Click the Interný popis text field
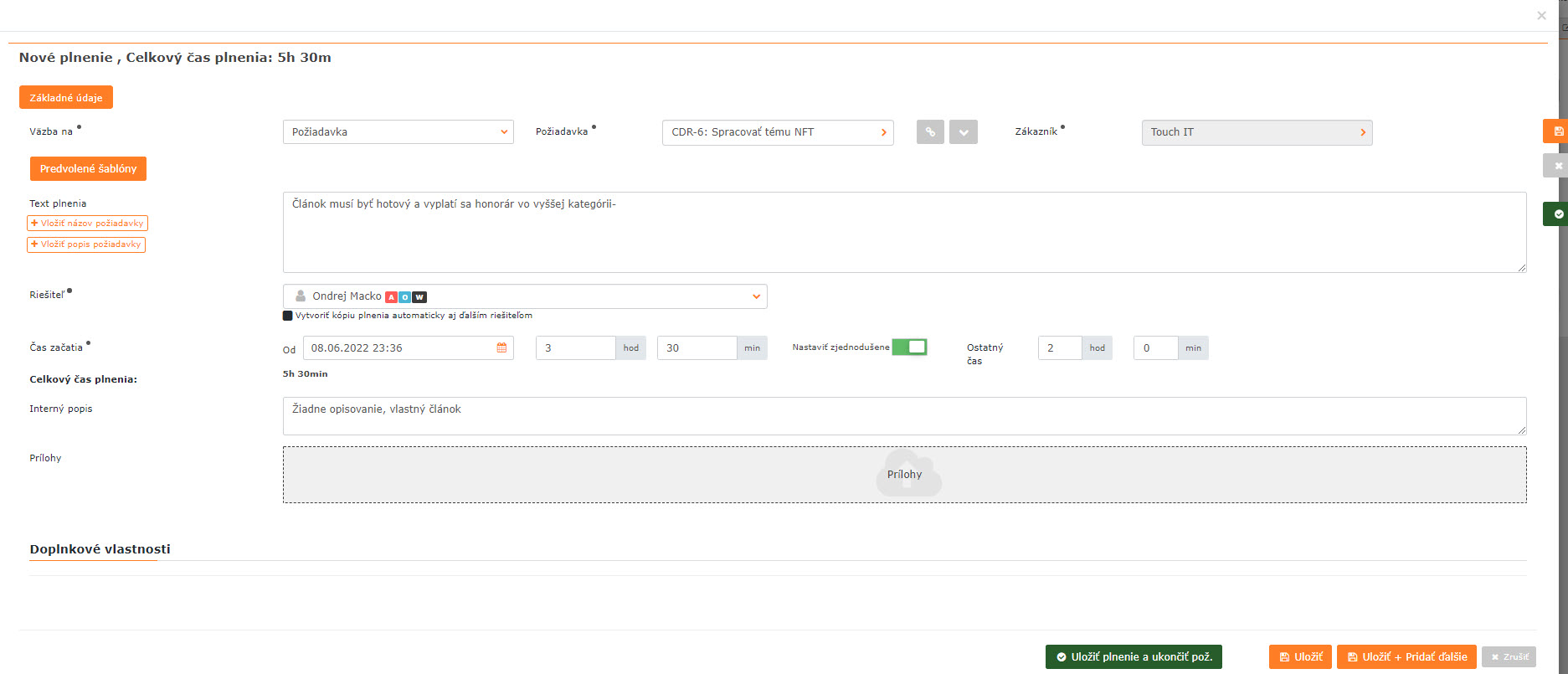1568x674 pixels. point(904,416)
